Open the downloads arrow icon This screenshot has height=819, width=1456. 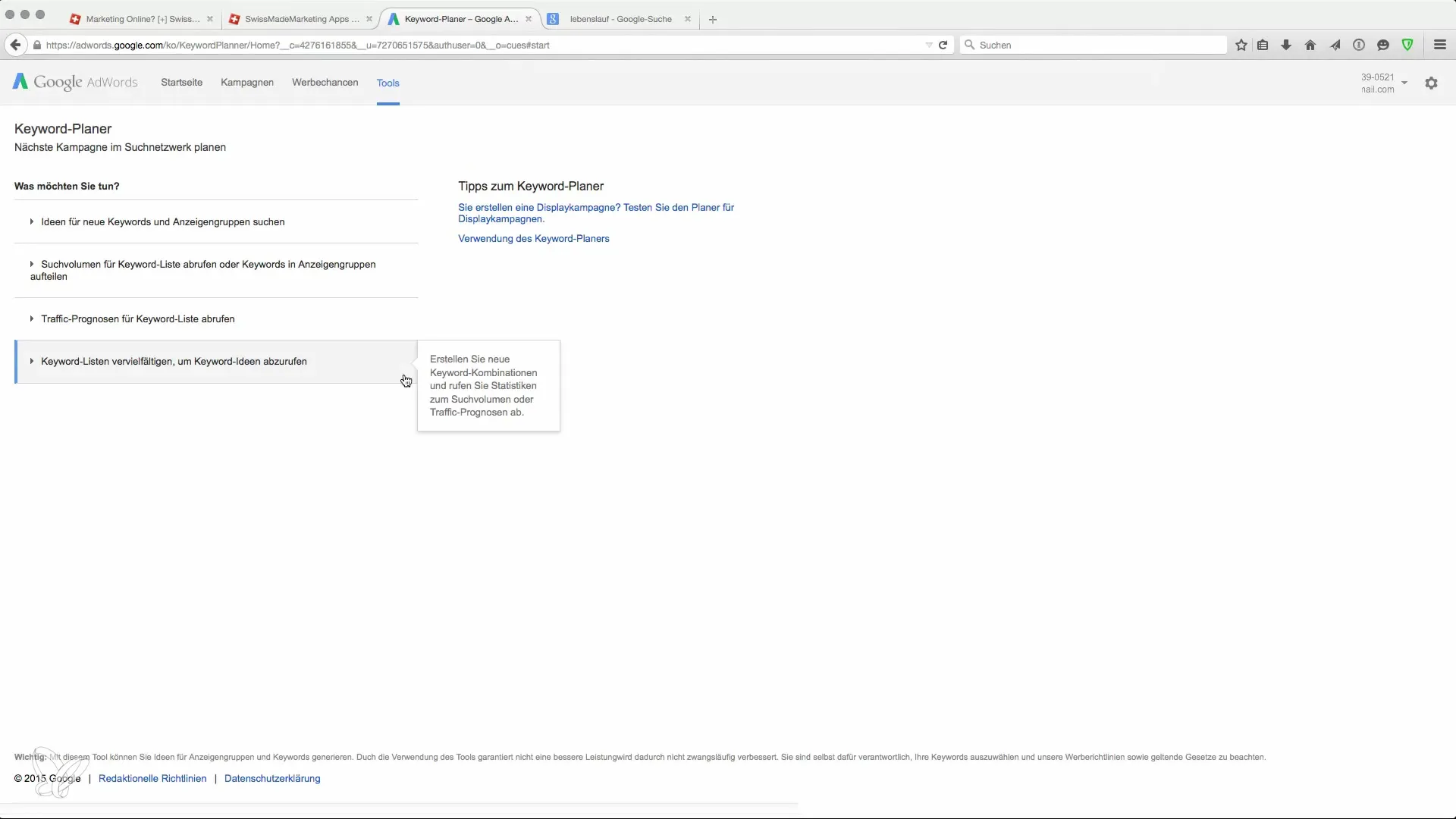[1286, 45]
